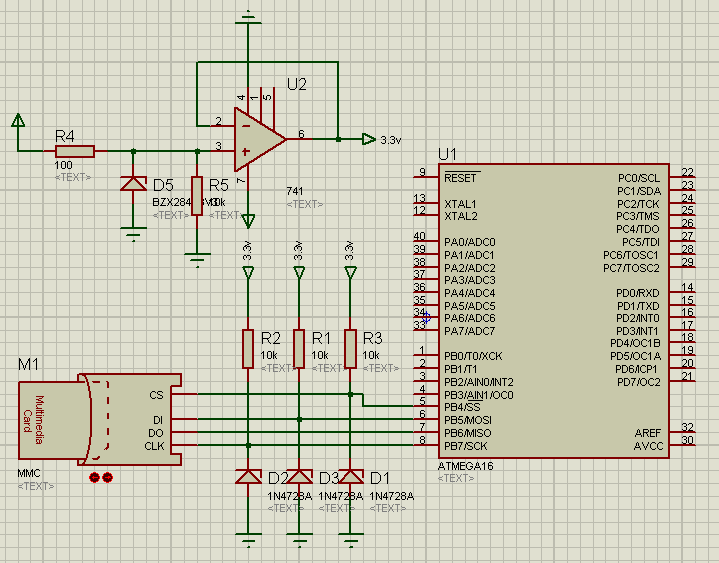Click the left red marker below MMC card
The height and width of the screenshot is (563, 719).
click(94, 478)
